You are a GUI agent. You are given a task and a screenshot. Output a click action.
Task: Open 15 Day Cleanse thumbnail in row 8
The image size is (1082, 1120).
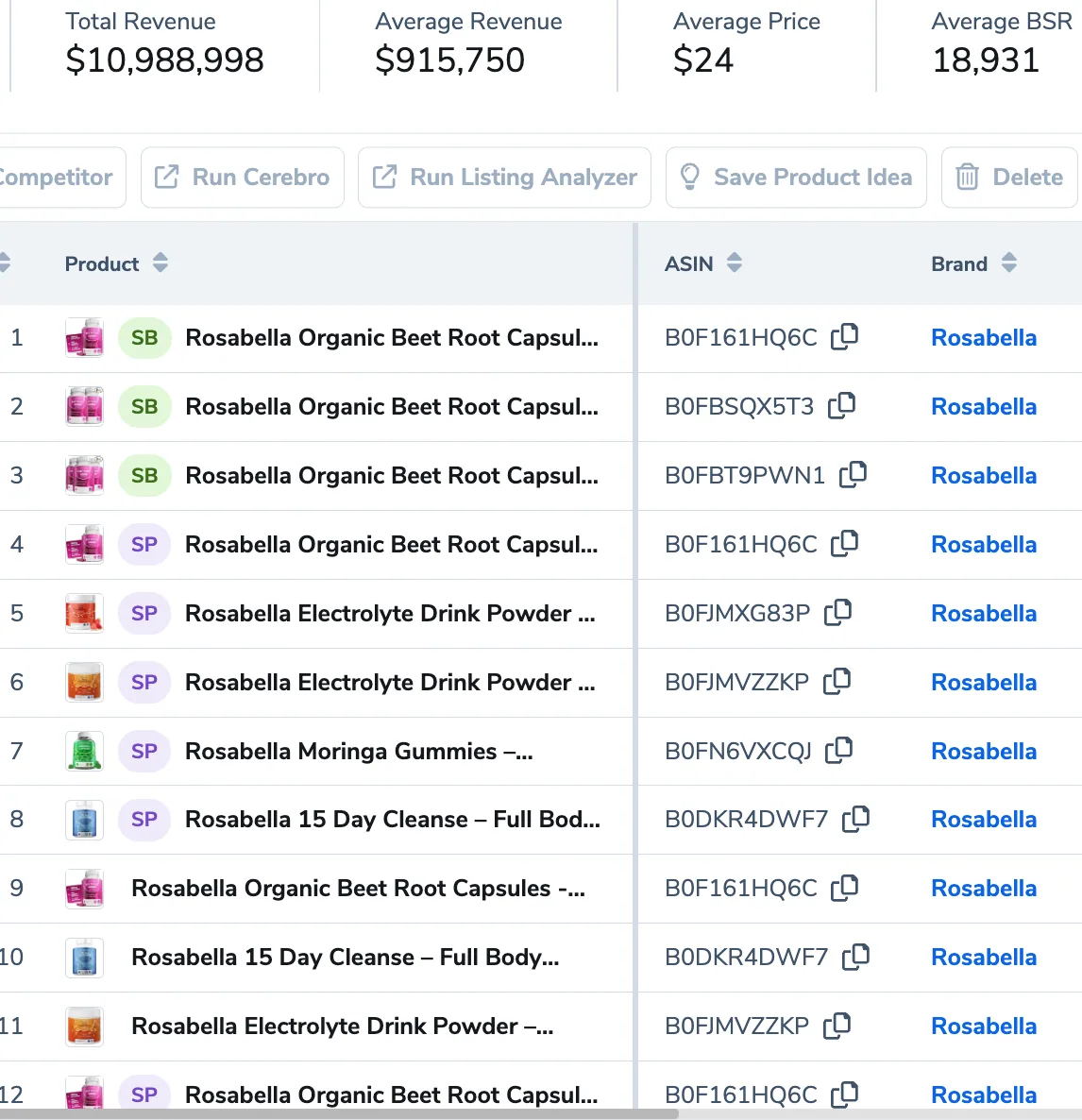point(84,820)
